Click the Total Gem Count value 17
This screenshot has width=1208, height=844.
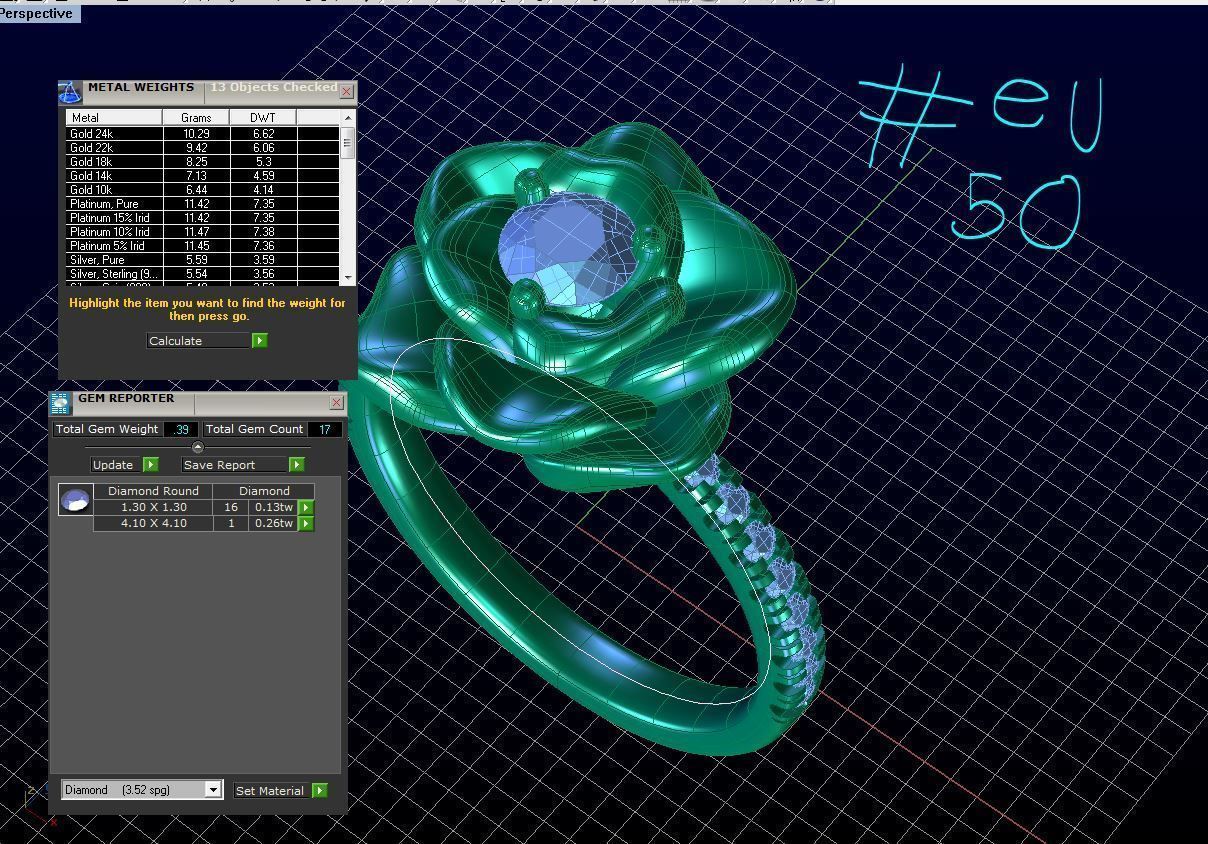pyautogui.click(x=325, y=429)
